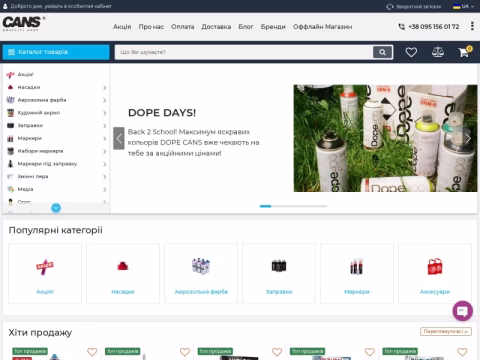
Task: Expand Набори маркерів submenu arrow
Action: pyautogui.click(x=104, y=151)
